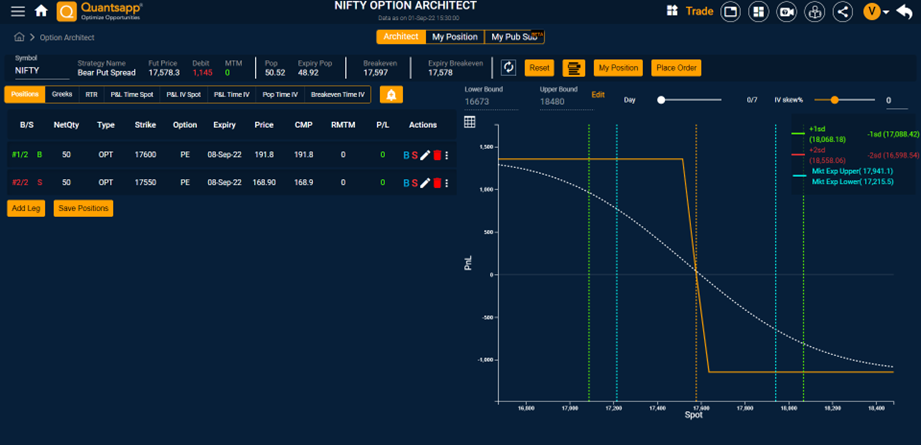
Task: Click the Day slider handle
Action: [661, 100]
